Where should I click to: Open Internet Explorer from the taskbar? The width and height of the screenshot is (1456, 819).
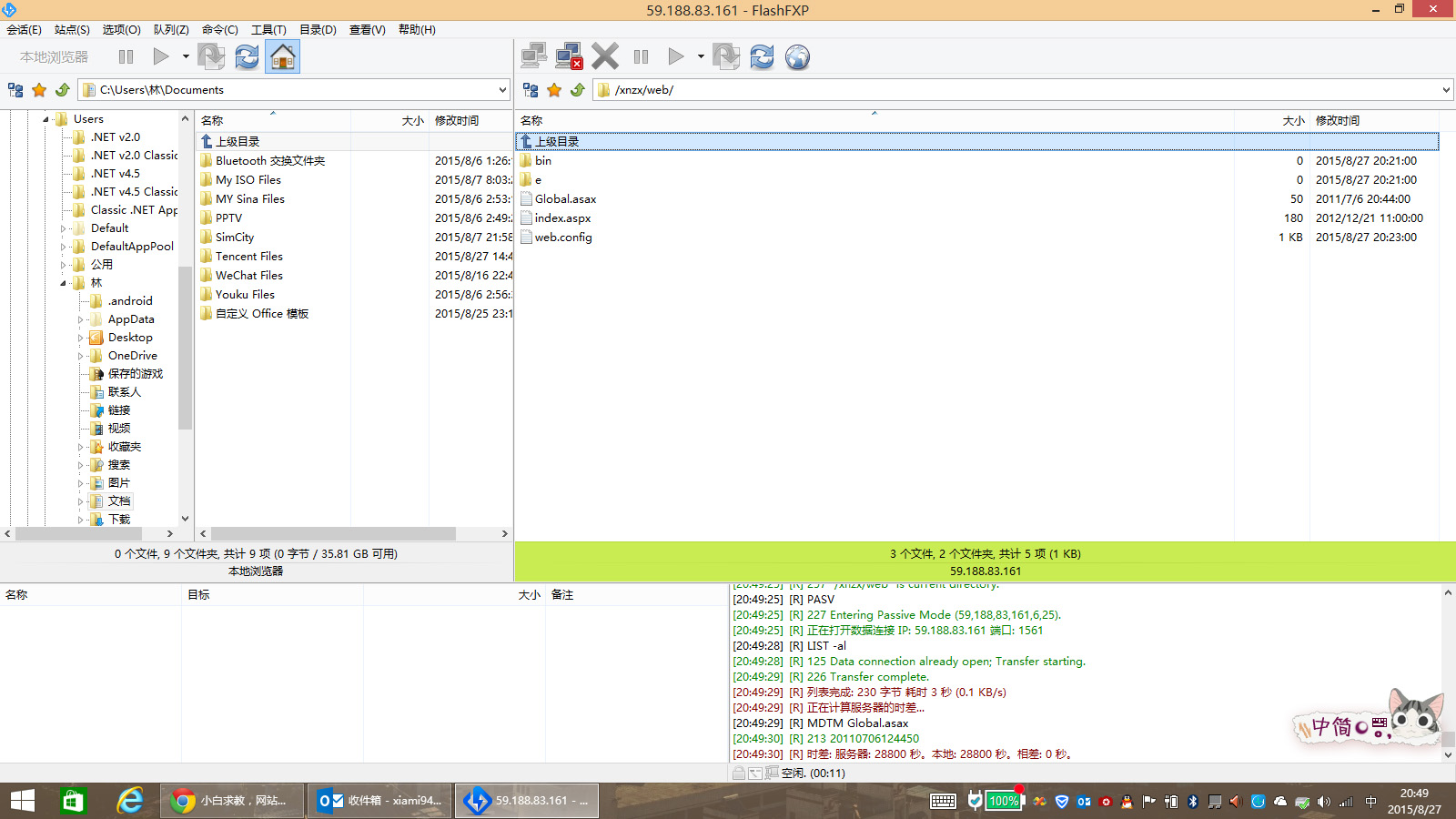[130, 801]
